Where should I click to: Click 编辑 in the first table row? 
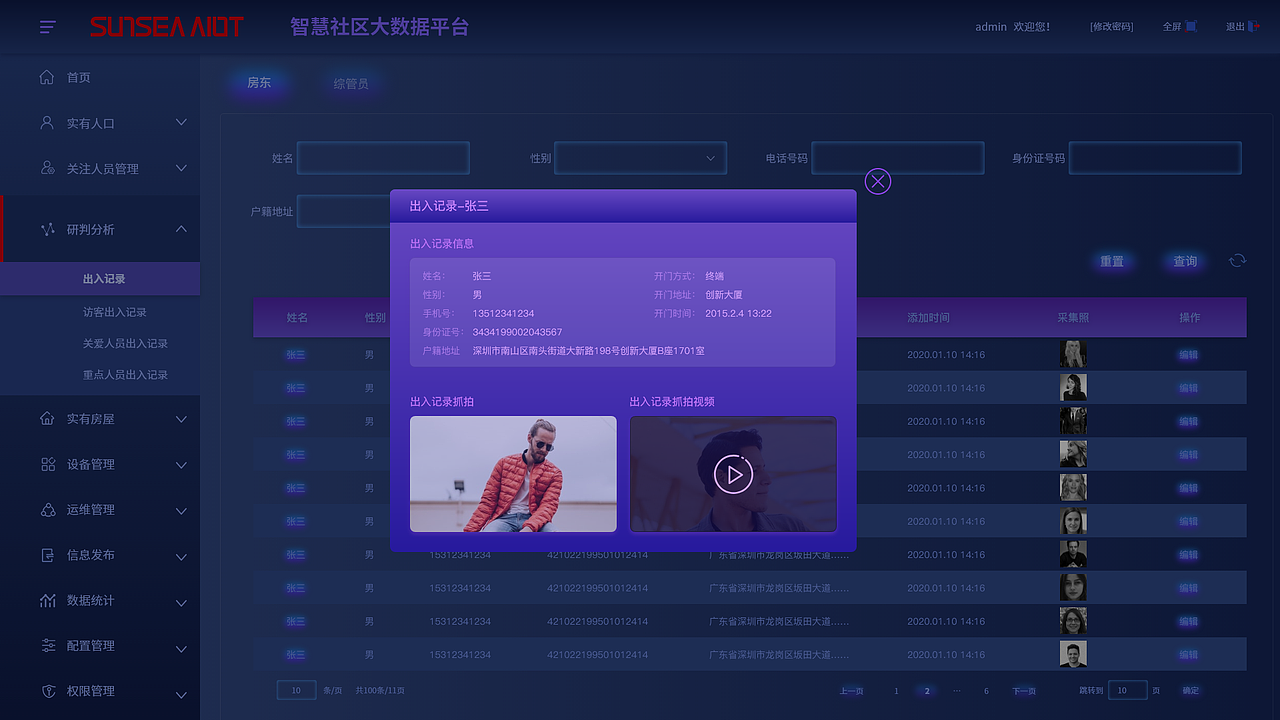(x=1188, y=354)
